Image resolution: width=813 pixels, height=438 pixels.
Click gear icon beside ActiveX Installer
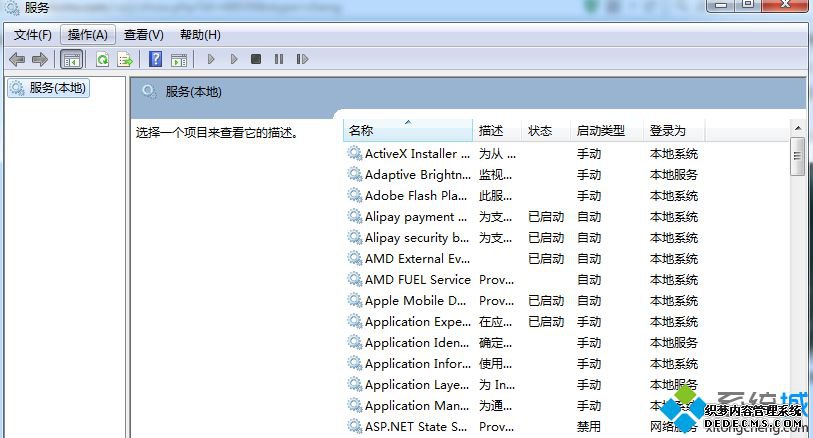point(355,153)
